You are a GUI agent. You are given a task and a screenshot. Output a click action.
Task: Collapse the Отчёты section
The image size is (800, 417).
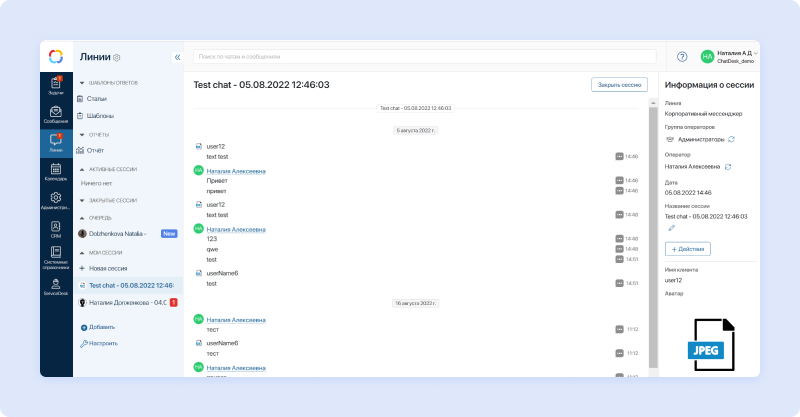(x=82, y=134)
